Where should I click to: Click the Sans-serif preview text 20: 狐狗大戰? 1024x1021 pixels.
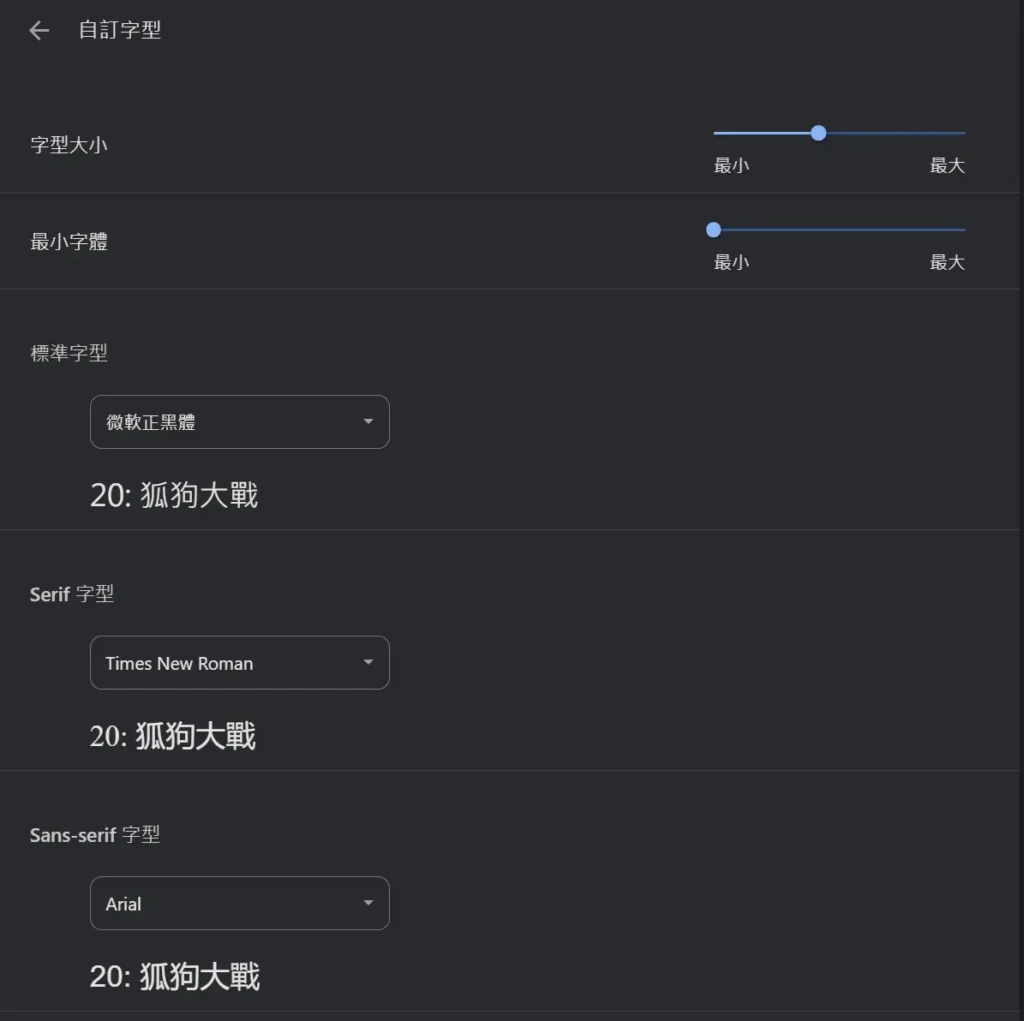173,977
